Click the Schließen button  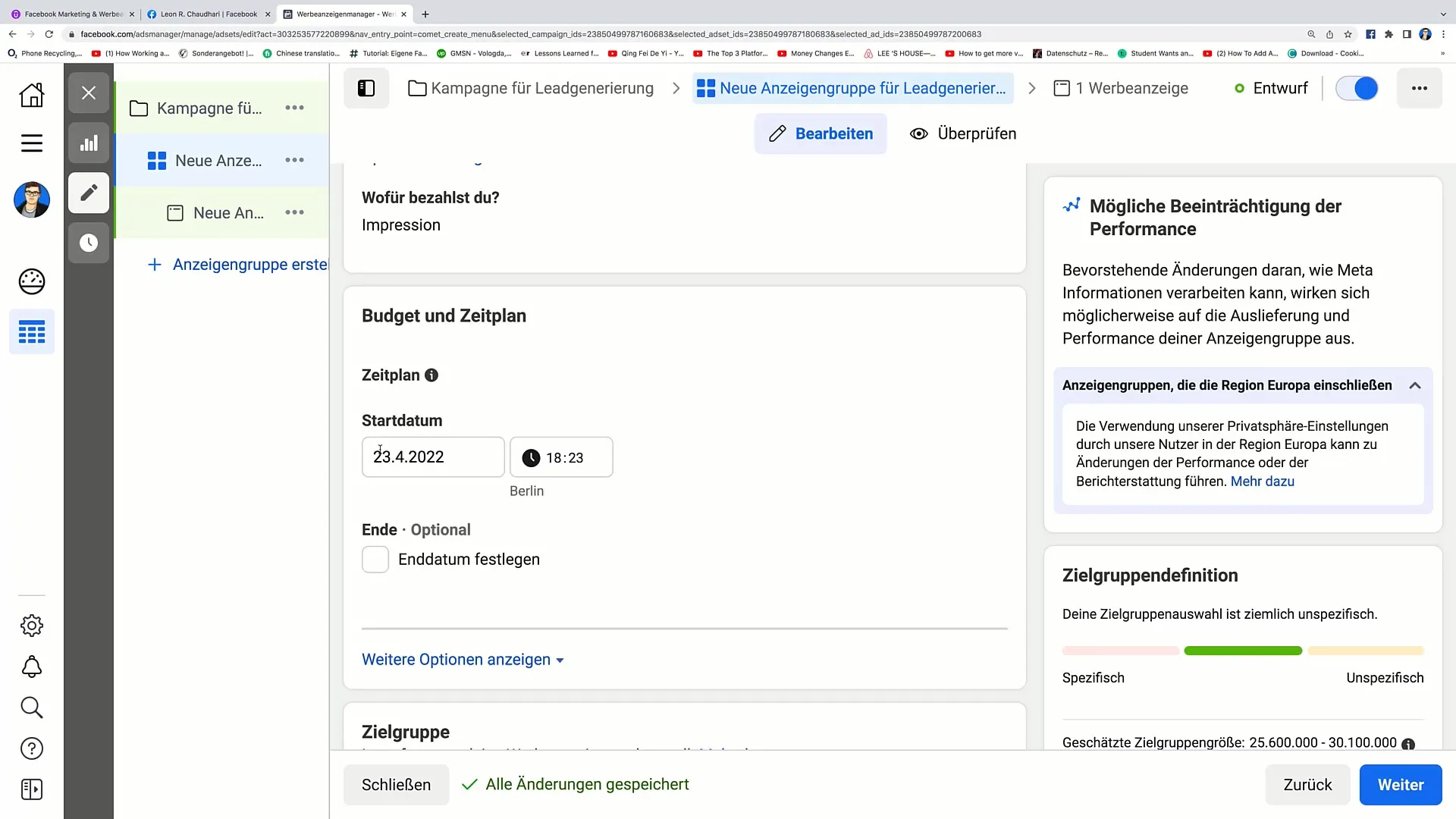click(x=396, y=785)
